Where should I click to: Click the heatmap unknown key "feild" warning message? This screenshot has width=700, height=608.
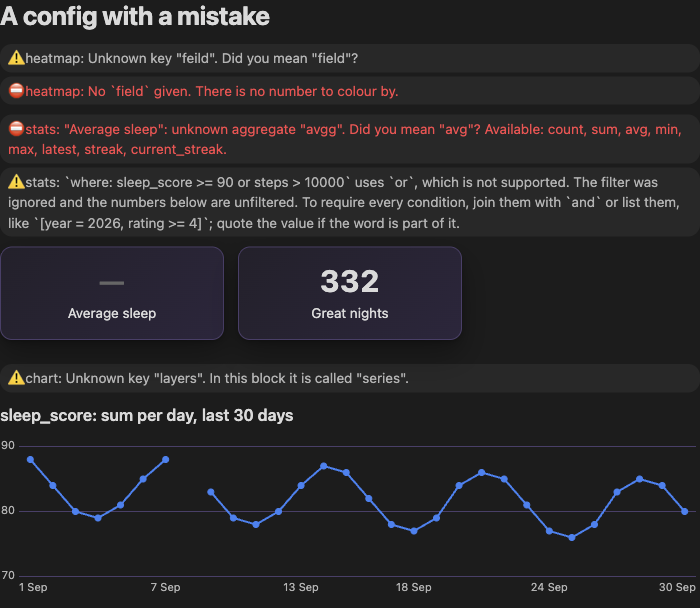(x=350, y=58)
